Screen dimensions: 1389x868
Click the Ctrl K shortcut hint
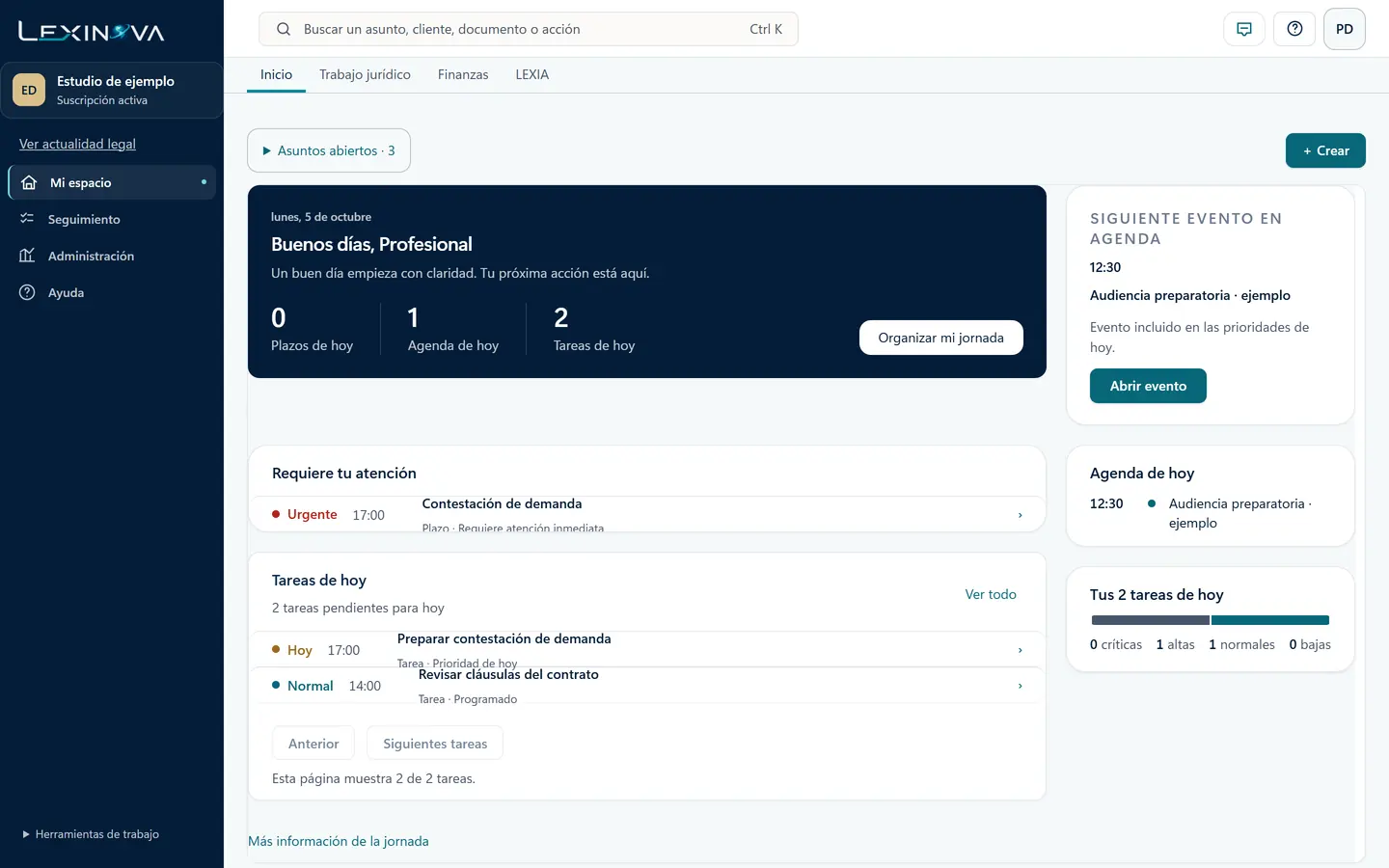pyautogui.click(x=766, y=29)
